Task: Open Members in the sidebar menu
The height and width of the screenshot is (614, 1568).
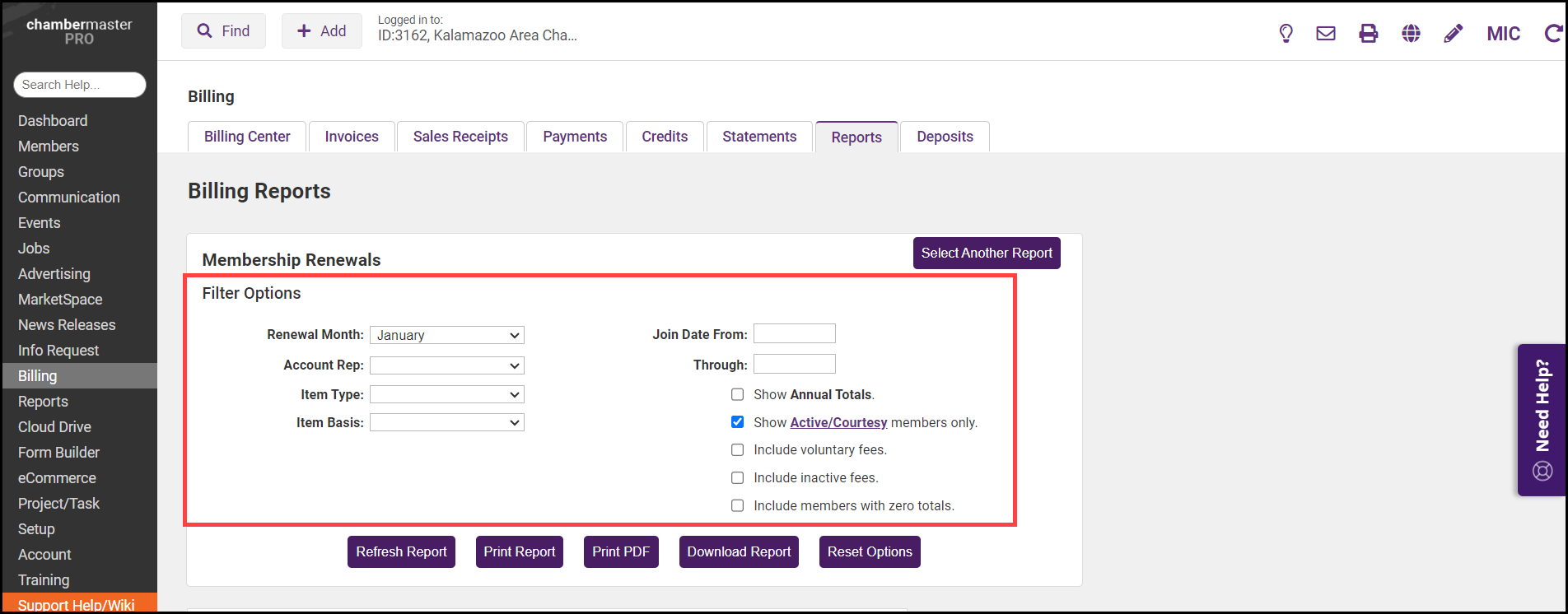Action: coord(49,147)
